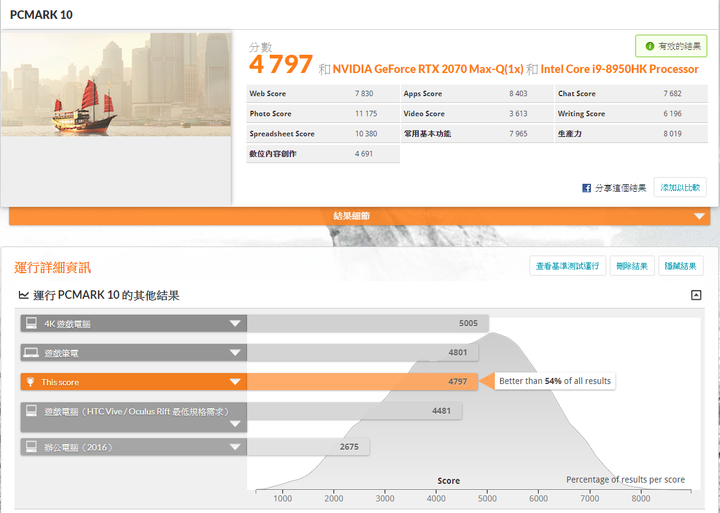Expand the HTC Vive / Oculus Rift row dropdown
Image resolution: width=720 pixels, height=513 pixels.
(x=235, y=423)
